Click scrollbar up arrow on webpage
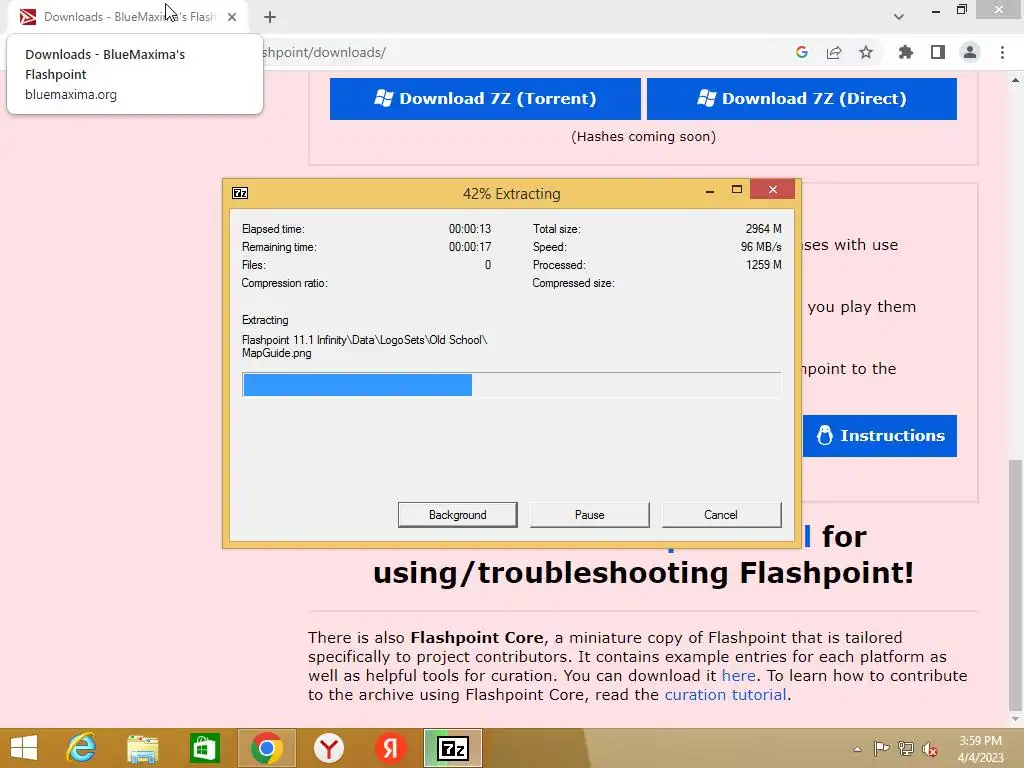 1015,80
